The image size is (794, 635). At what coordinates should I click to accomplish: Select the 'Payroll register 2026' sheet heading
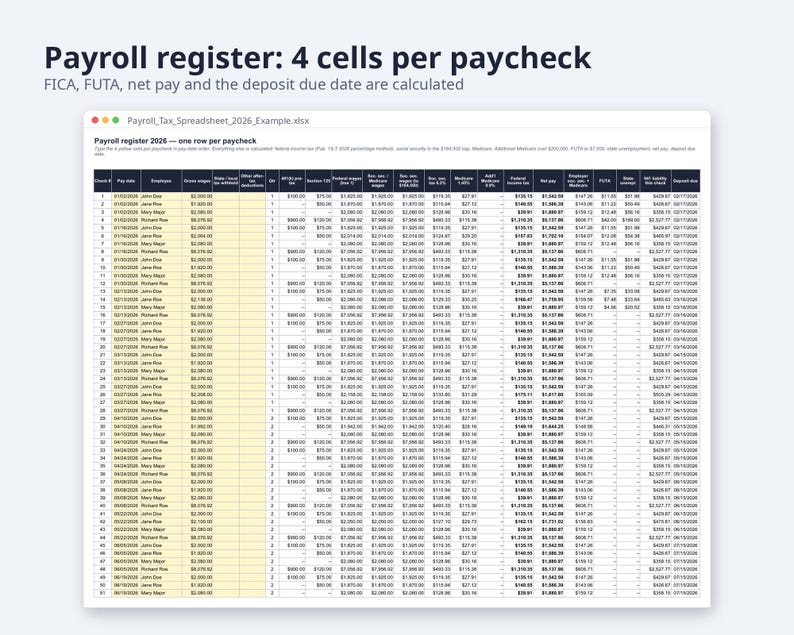(175, 141)
